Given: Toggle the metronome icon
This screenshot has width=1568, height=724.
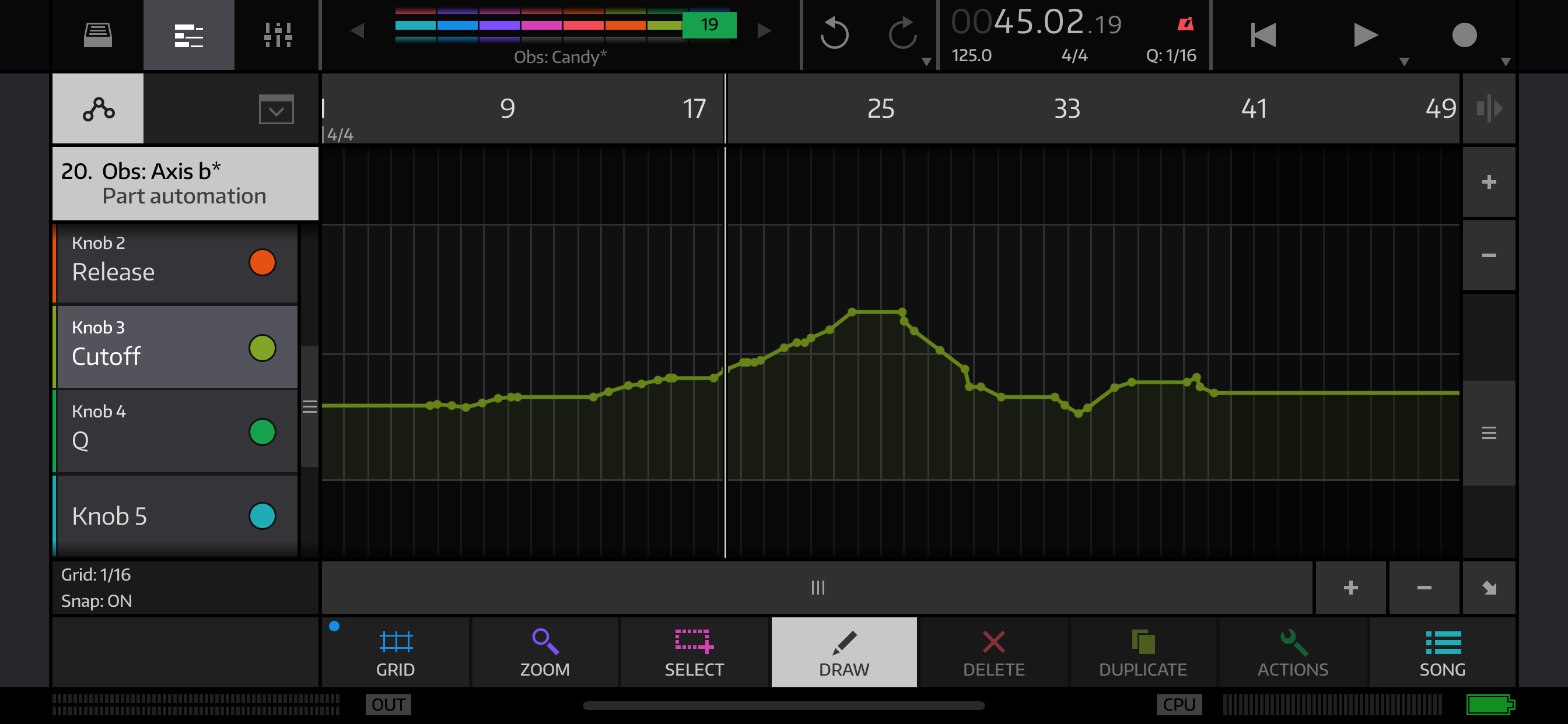Looking at the screenshot, I should pyautogui.click(x=1185, y=24).
